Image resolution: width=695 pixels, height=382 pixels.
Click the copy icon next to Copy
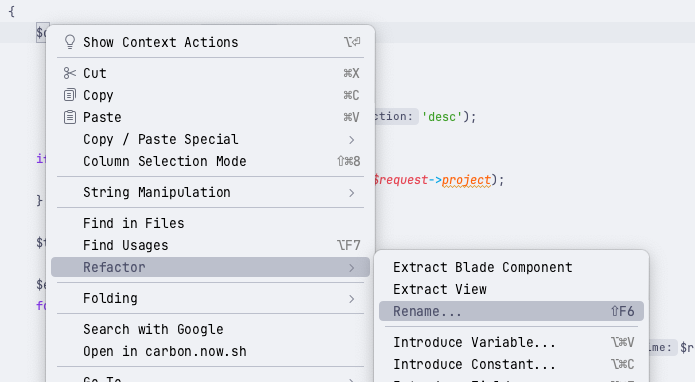[70, 95]
